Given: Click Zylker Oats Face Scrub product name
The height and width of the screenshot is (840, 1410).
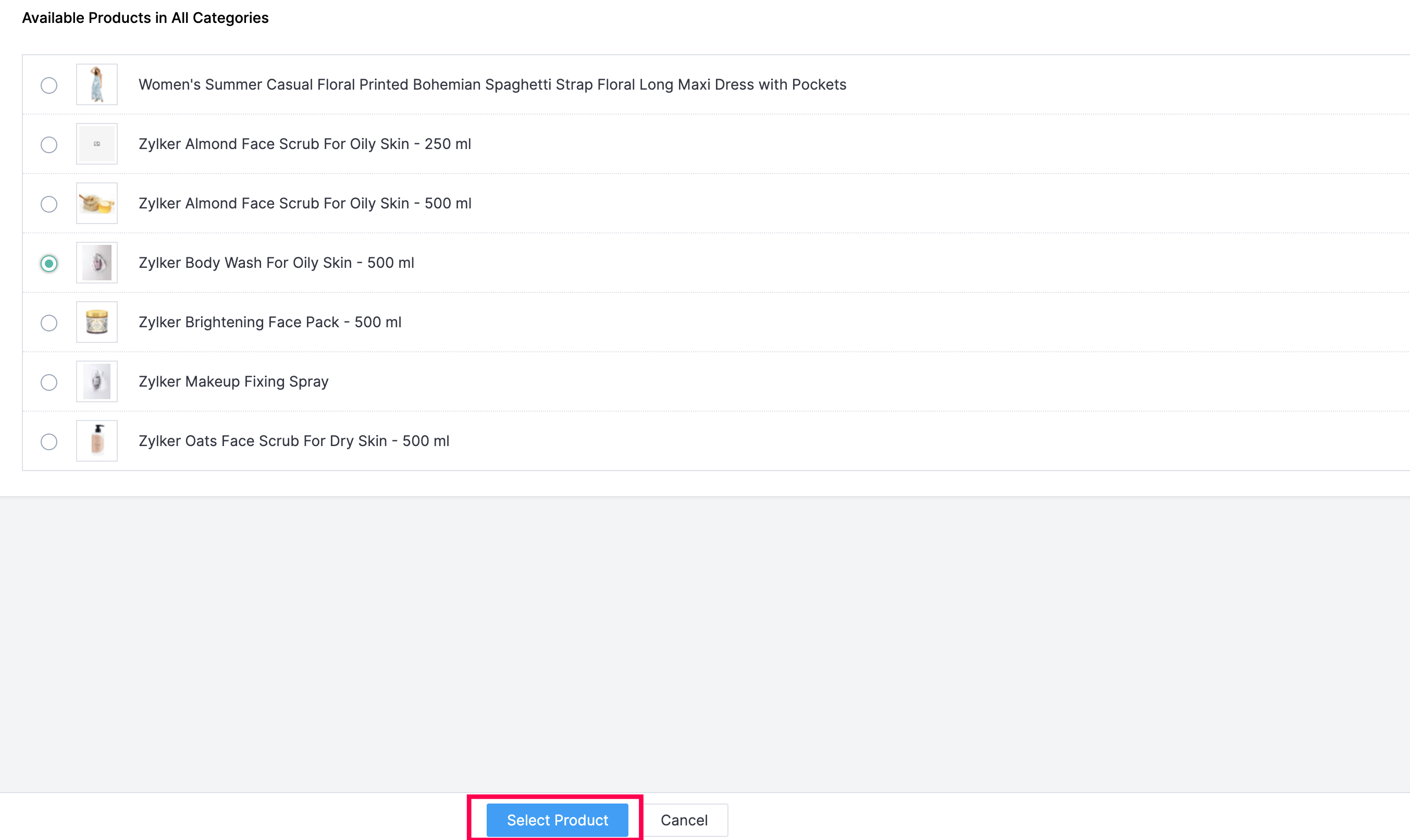Looking at the screenshot, I should pos(294,441).
